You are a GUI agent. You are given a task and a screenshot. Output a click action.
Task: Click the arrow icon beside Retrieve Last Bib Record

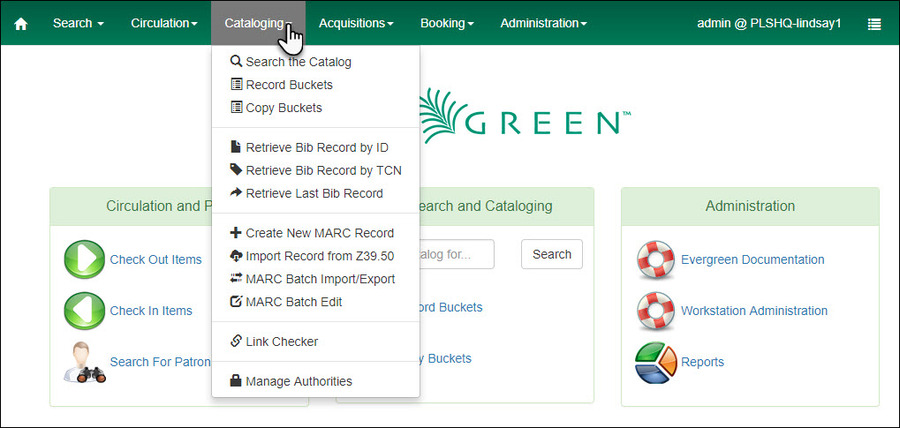click(236, 193)
